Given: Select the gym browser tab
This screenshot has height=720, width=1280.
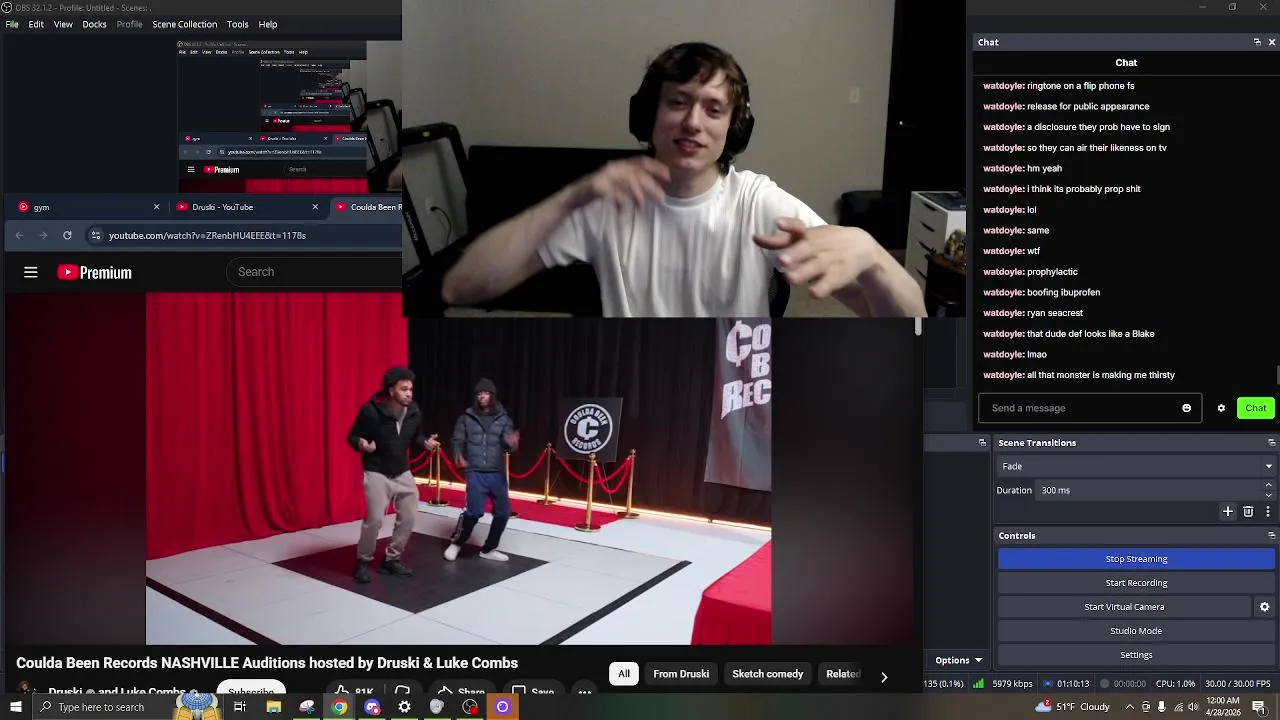Looking at the screenshot, I should tap(85, 207).
